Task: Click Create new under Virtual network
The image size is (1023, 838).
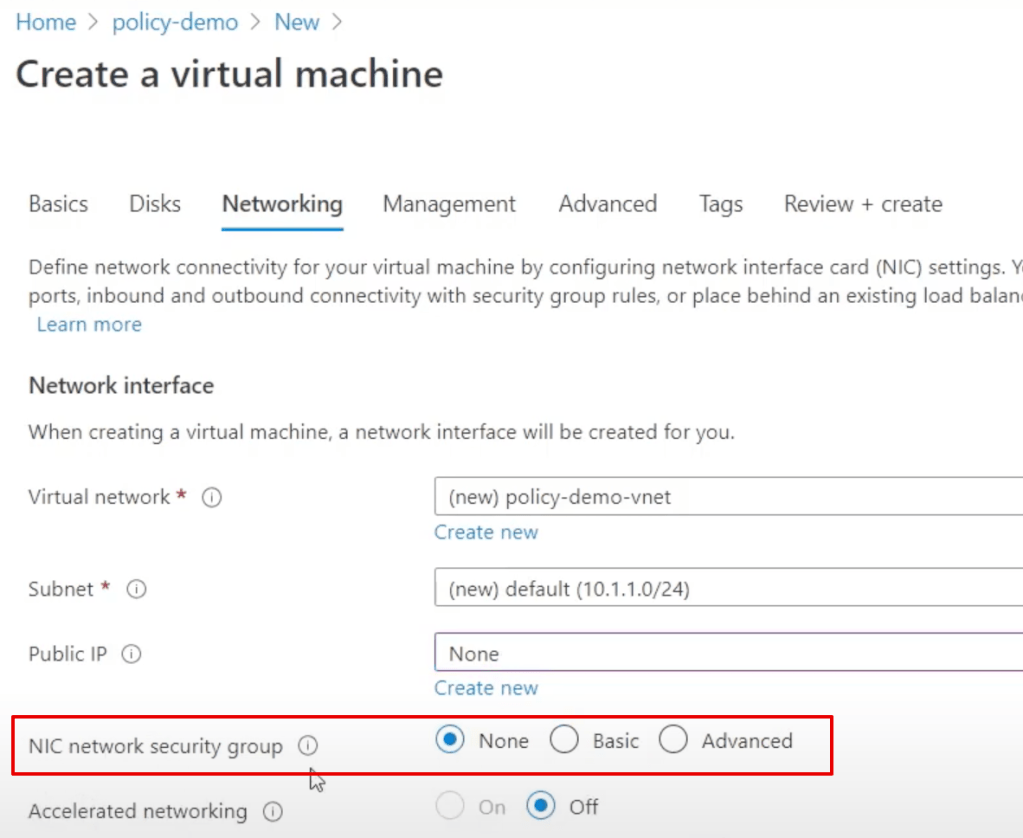Action: 486,532
